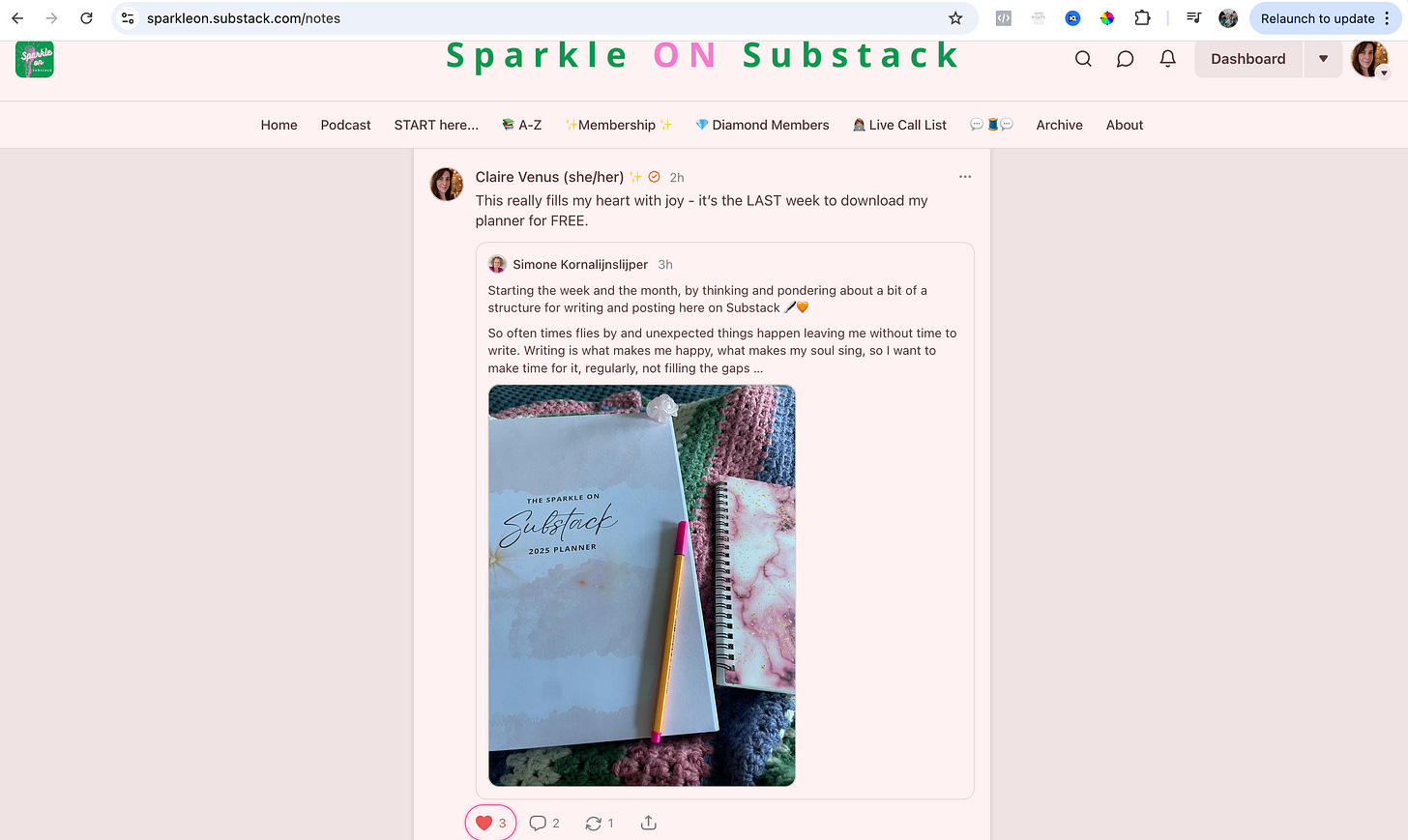Screen dimensions: 1408x840
Task: Restack the note with the repost icon
Action: (600, 823)
